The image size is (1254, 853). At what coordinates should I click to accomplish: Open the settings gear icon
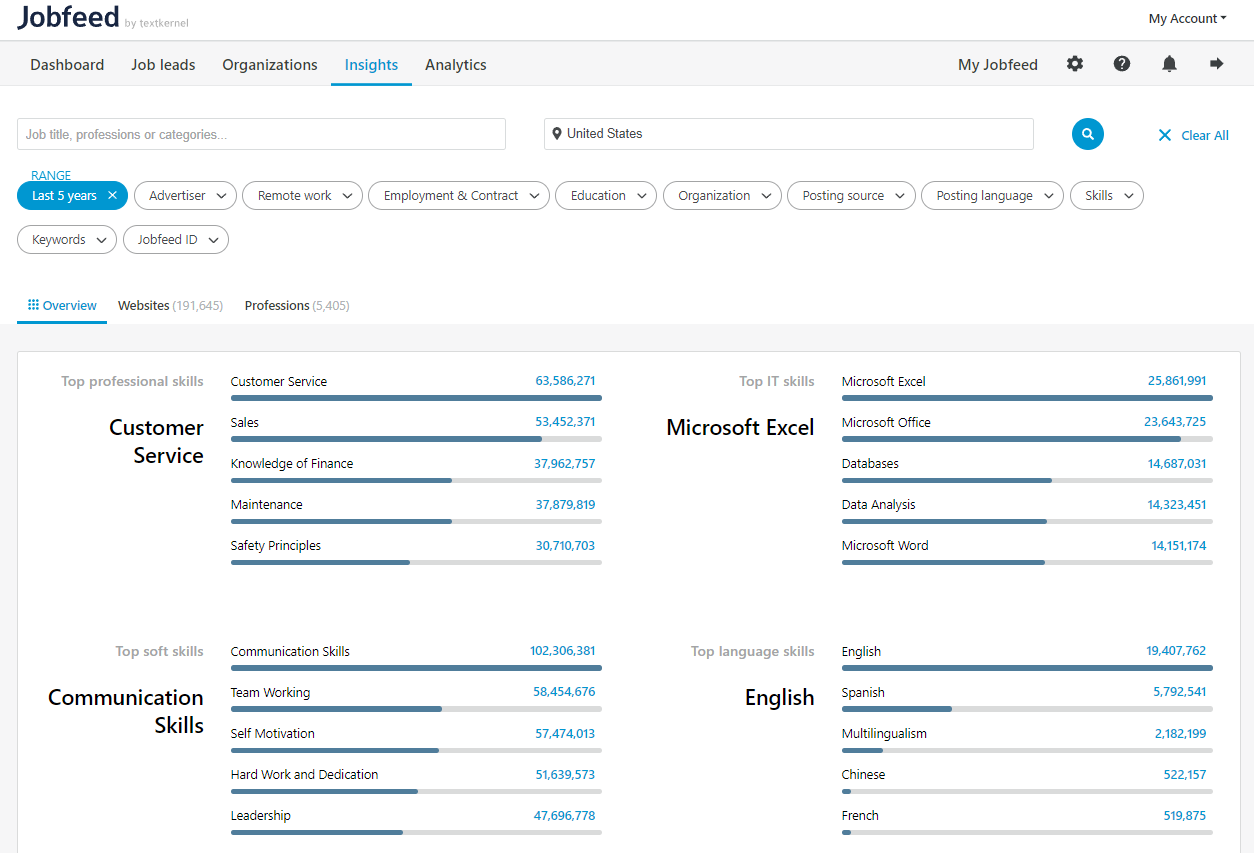click(1074, 63)
